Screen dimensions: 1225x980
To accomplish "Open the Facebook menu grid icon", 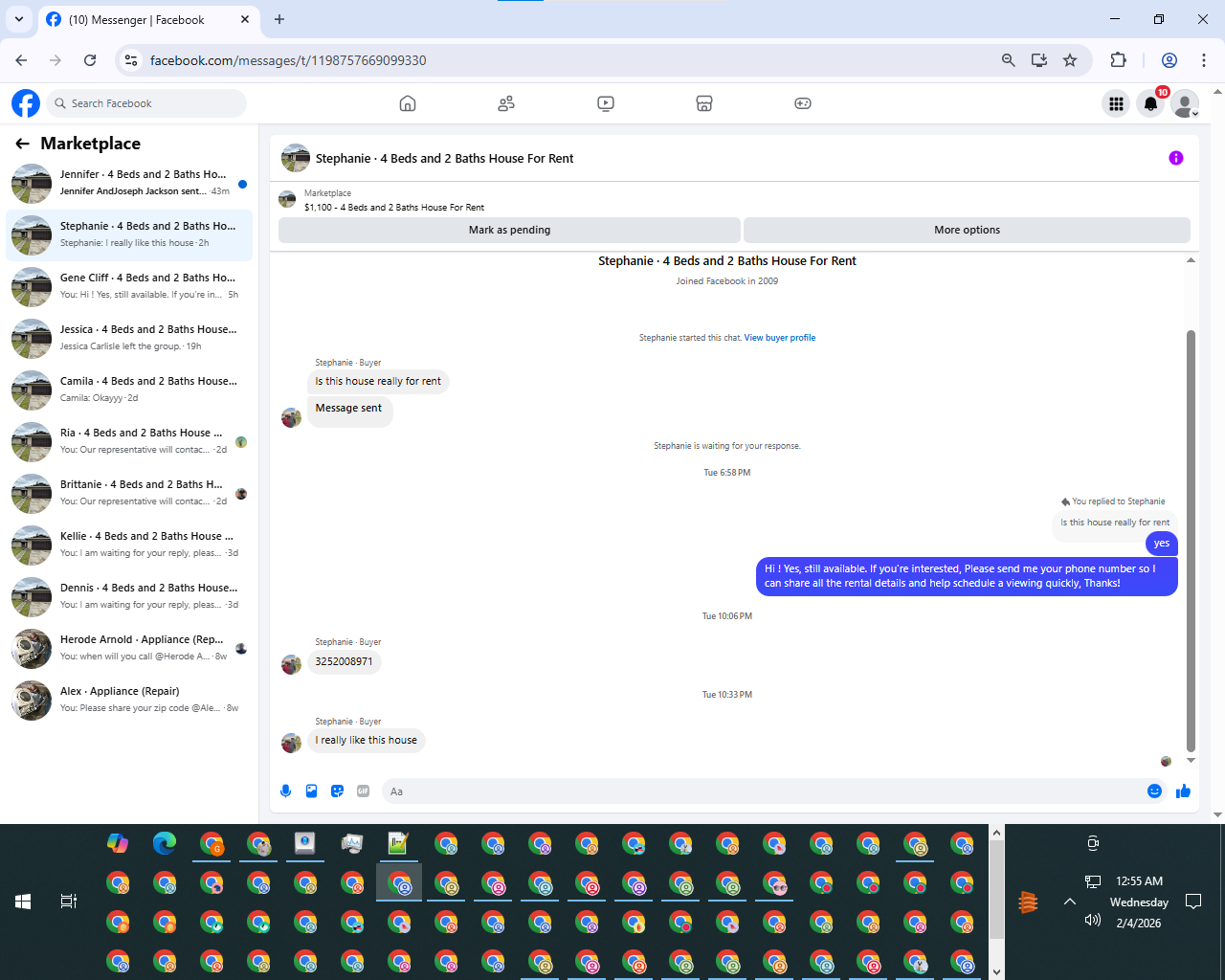I will (1116, 103).
